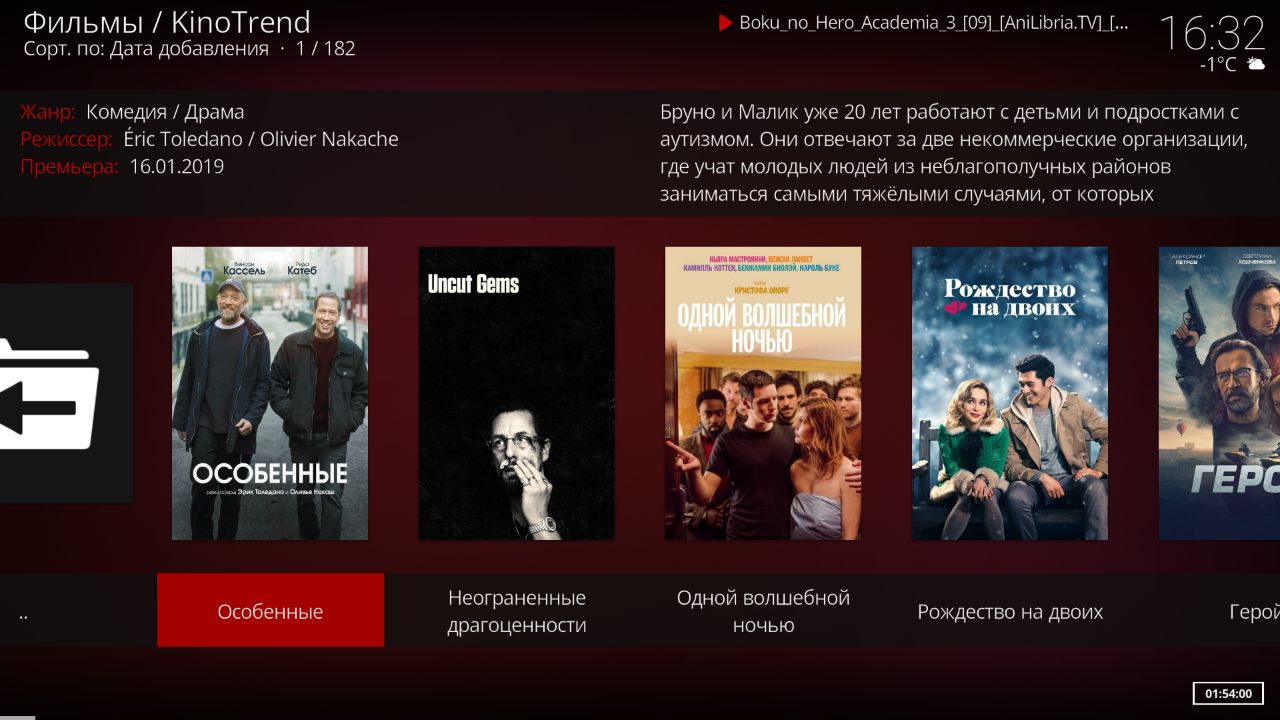Click the 01:54:00 duration box

point(1228,693)
